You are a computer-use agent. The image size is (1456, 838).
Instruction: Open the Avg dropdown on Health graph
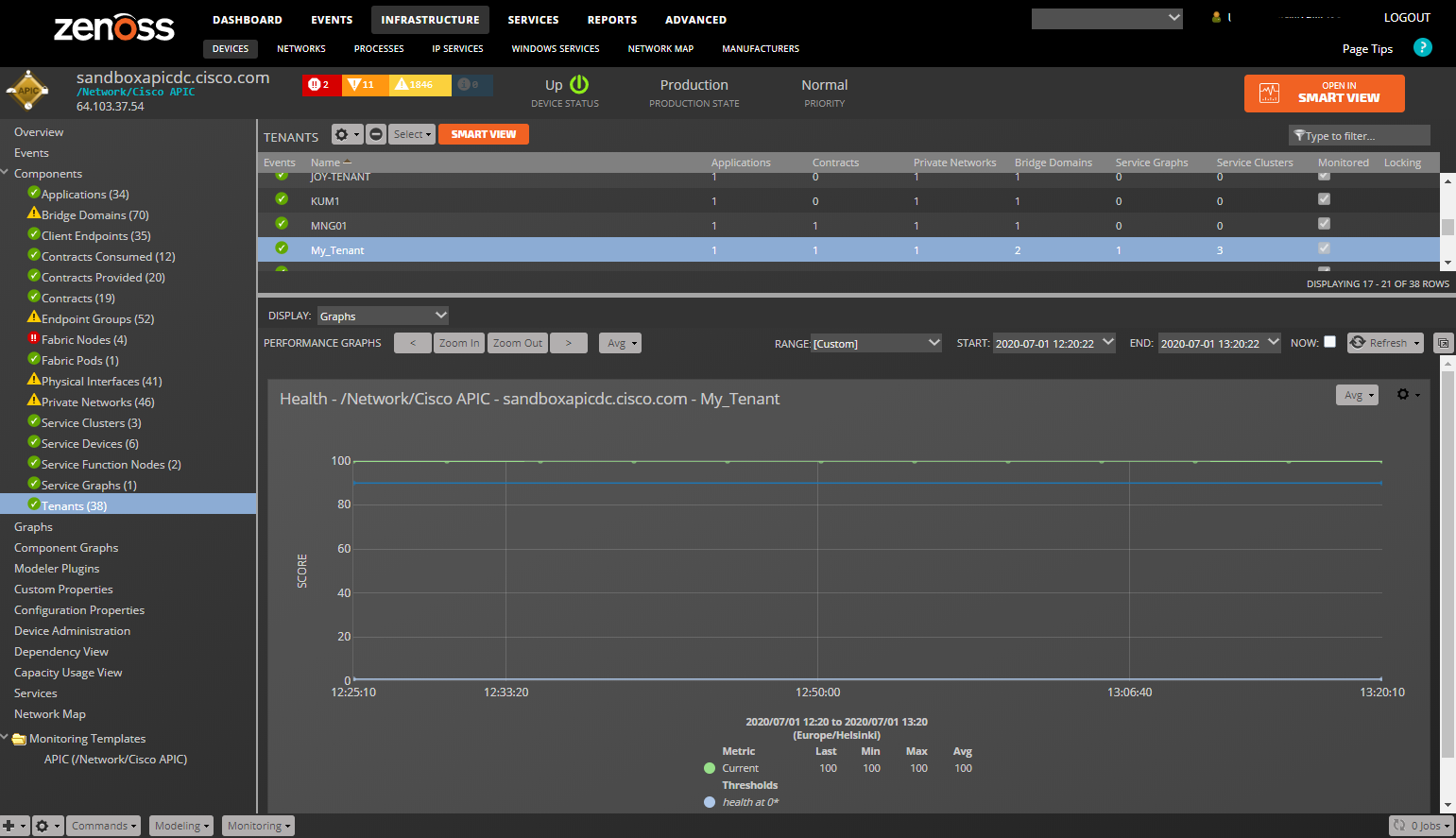point(1357,395)
